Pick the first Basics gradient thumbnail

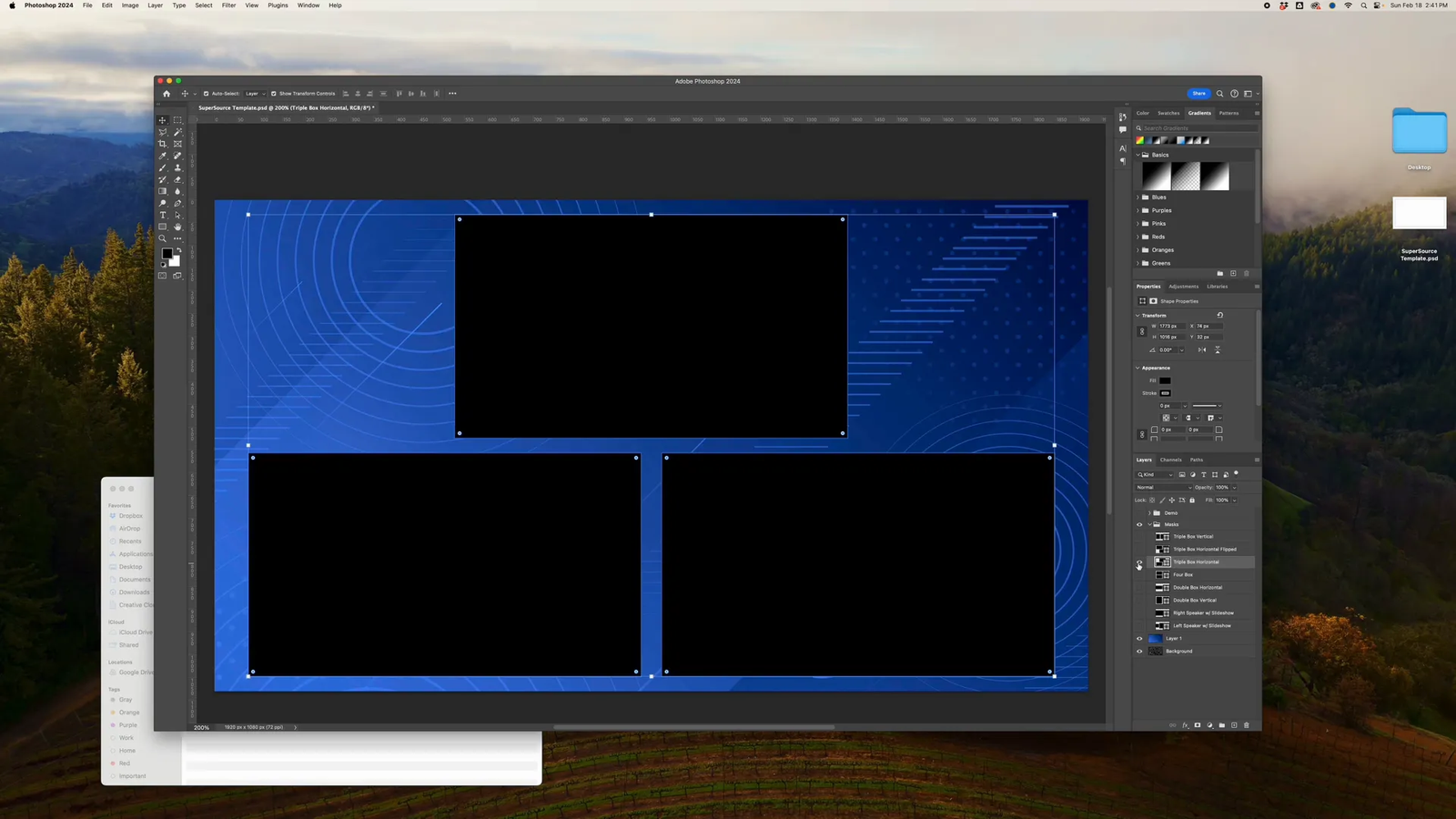click(x=1156, y=177)
